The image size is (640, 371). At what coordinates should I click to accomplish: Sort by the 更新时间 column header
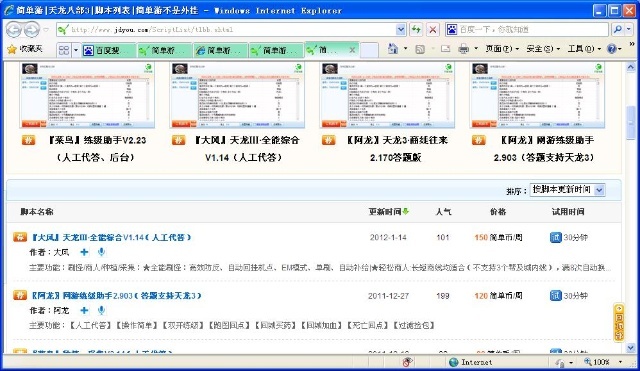click(389, 211)
